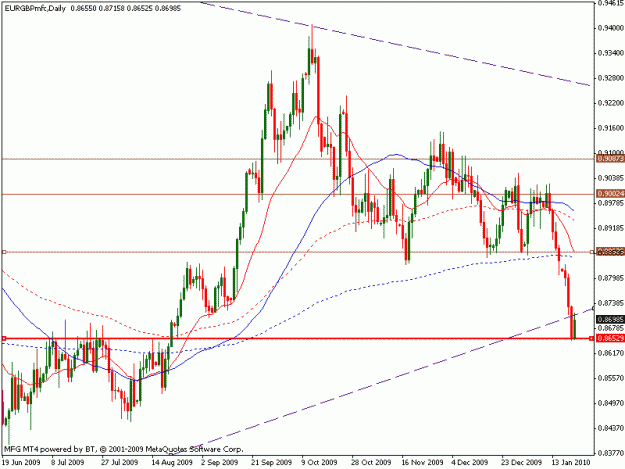Click the 0.92800 price axis label
625x469 pixels.
click(x=611, y=78)
